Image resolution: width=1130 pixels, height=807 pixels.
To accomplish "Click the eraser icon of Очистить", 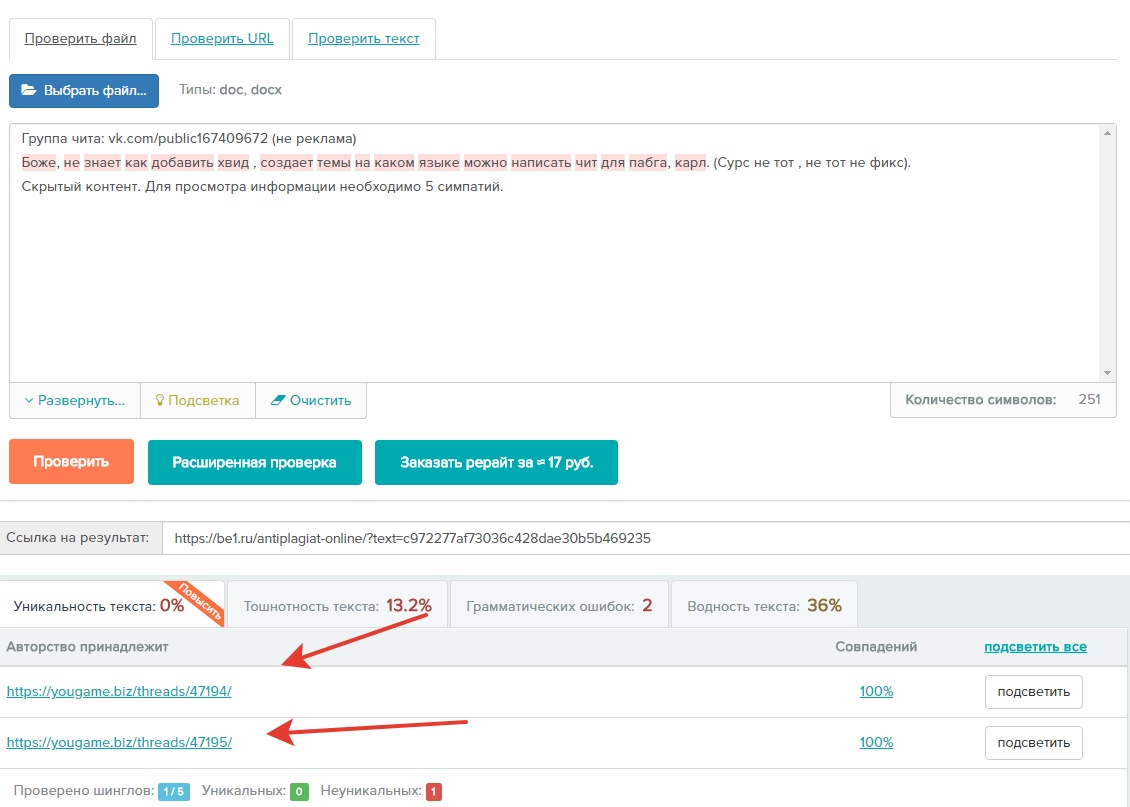I will 277,400.
